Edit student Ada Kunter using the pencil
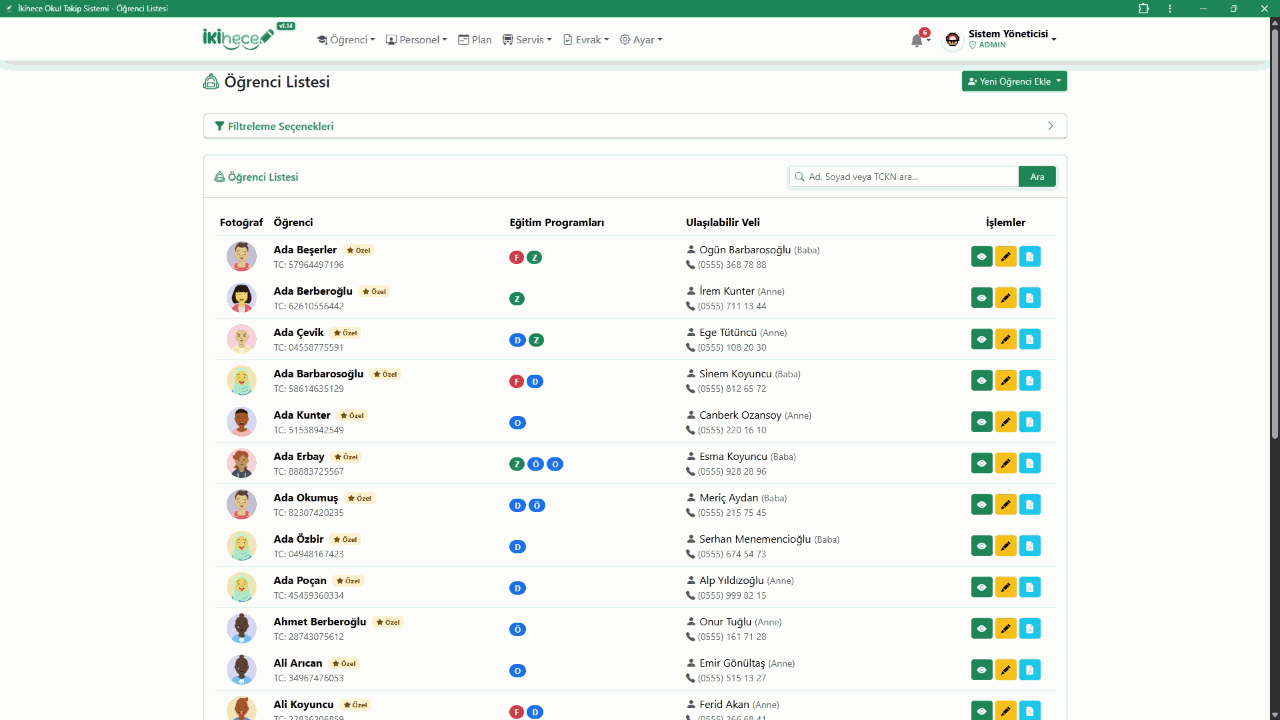The width and height of the screenshot is (1280, 720). click(1006, 422)
